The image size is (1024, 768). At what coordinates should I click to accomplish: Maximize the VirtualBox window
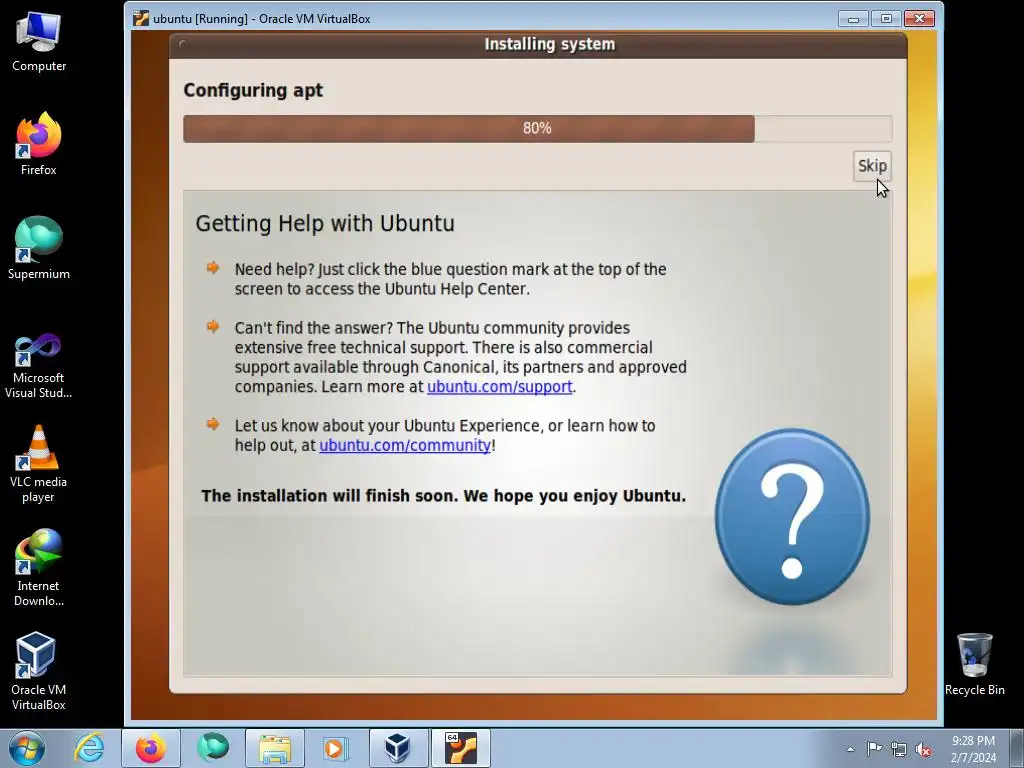886,18
